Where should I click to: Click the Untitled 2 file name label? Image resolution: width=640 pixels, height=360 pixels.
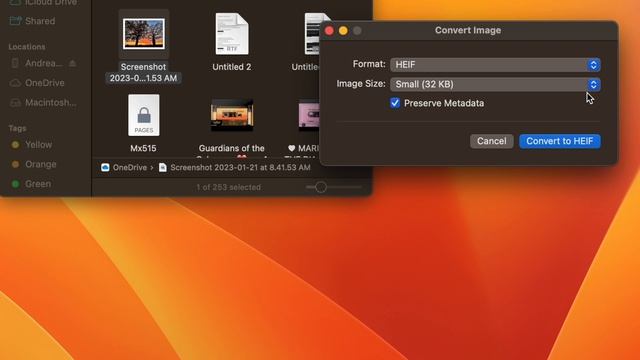[231, 67]
